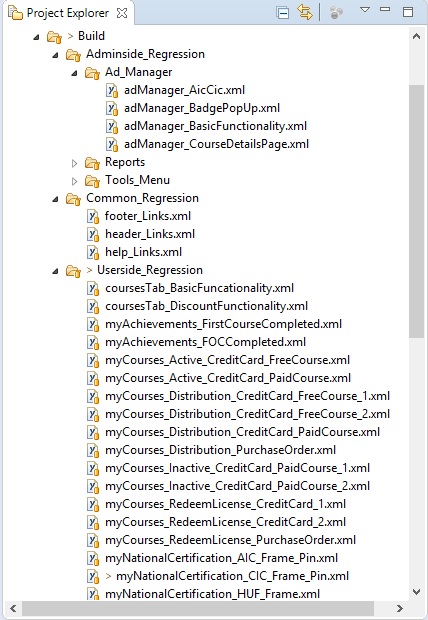
Task: Close the Project Explorer tab
Action: click(x=122, y=13)
